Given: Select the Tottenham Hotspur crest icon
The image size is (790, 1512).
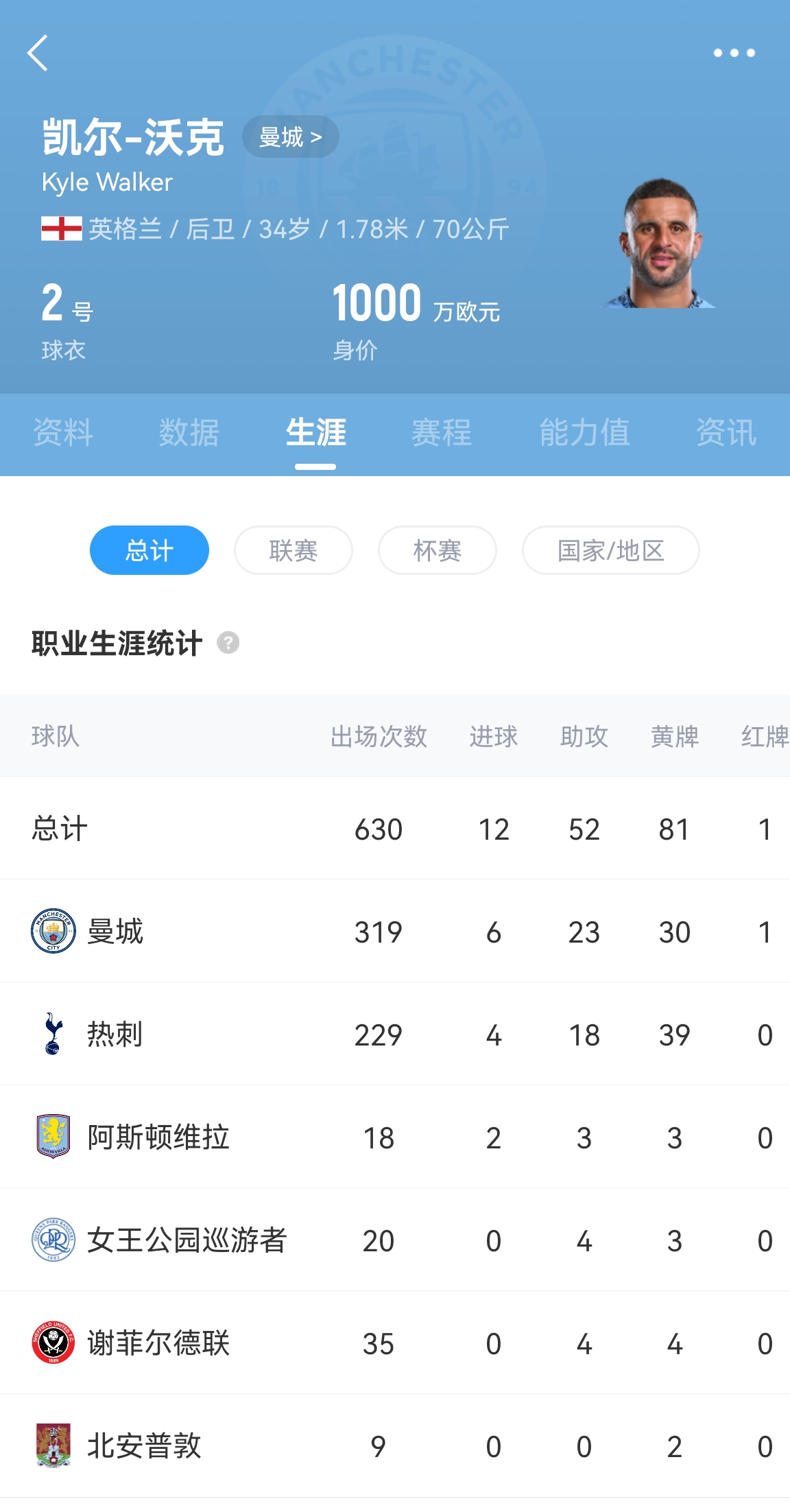Looking at the screenshot, I should 53,1033.
